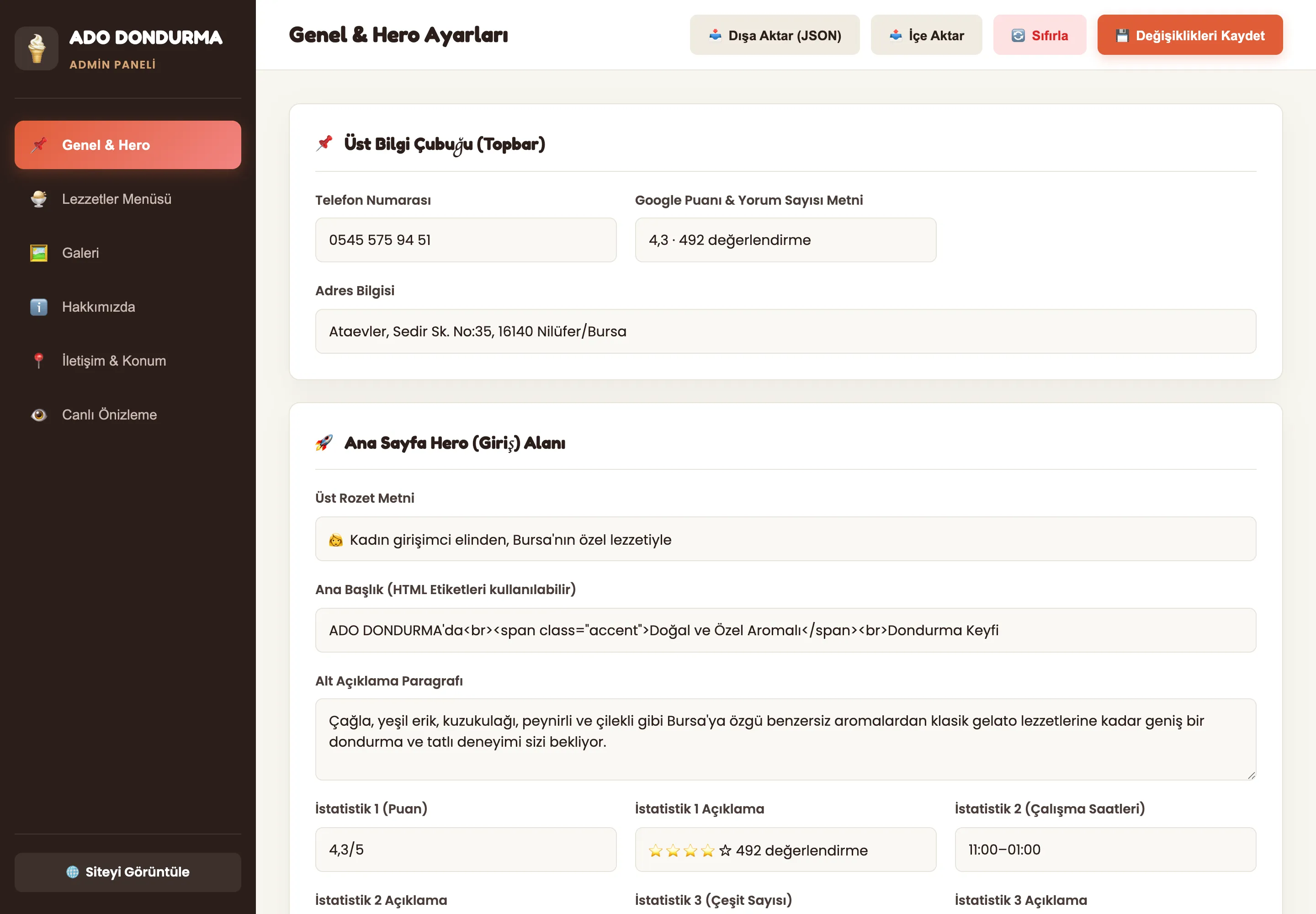1316x914 pixels.
Task: Click the ice cream cone logo icon
Action: 37,48
